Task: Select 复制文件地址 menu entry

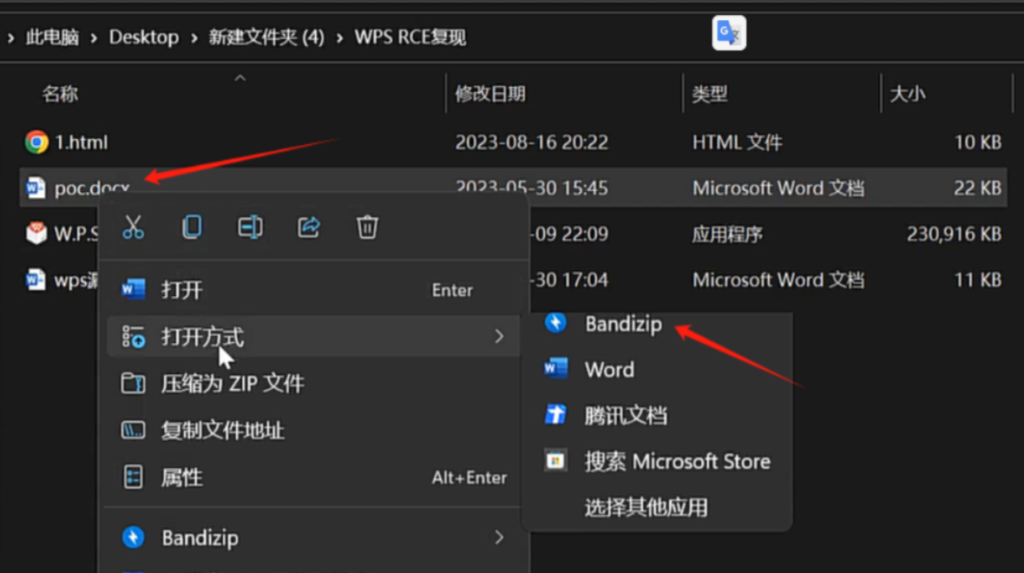Action: click(313, 430)
